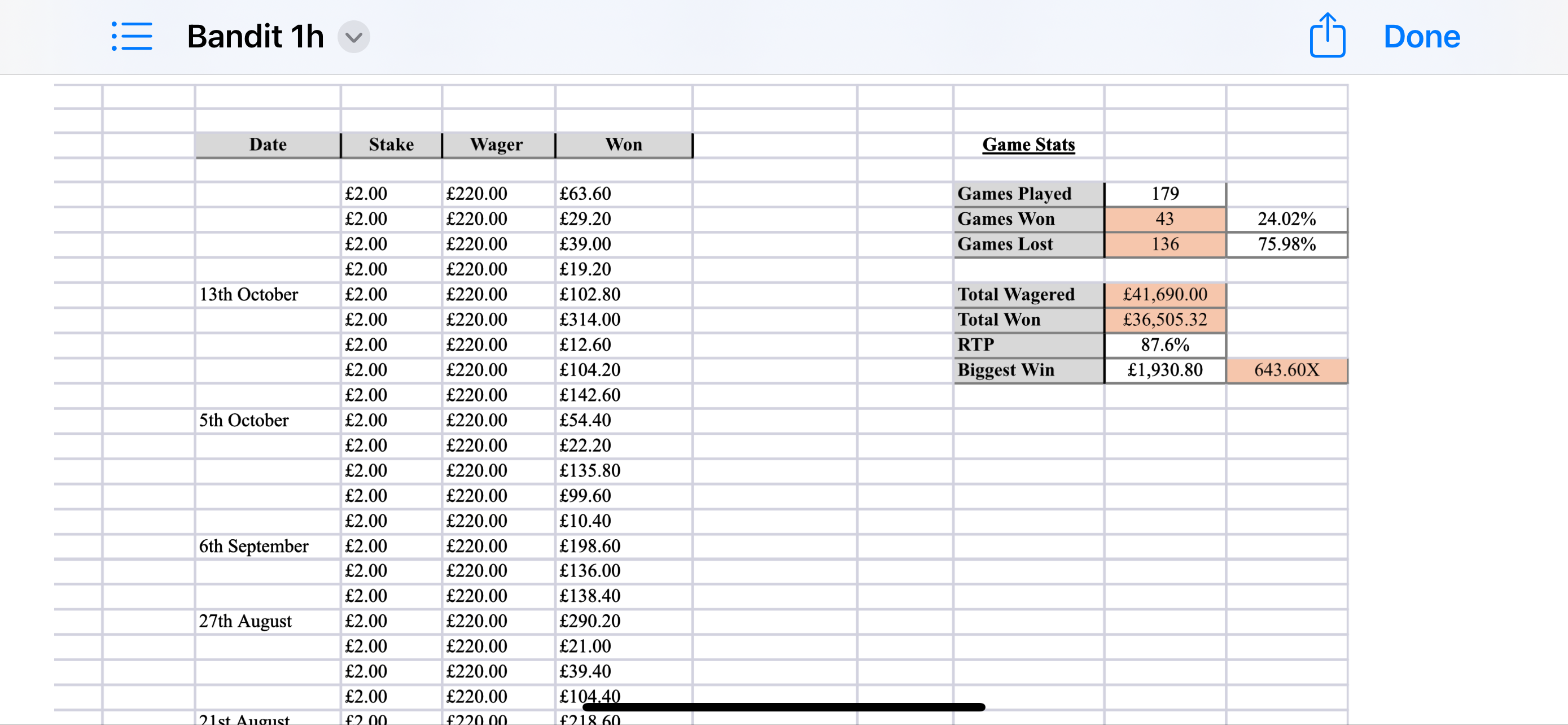Click the Game Stats heading link
The width and height of the screenshot is (1568, 725).
click(x=1028, y=145)
